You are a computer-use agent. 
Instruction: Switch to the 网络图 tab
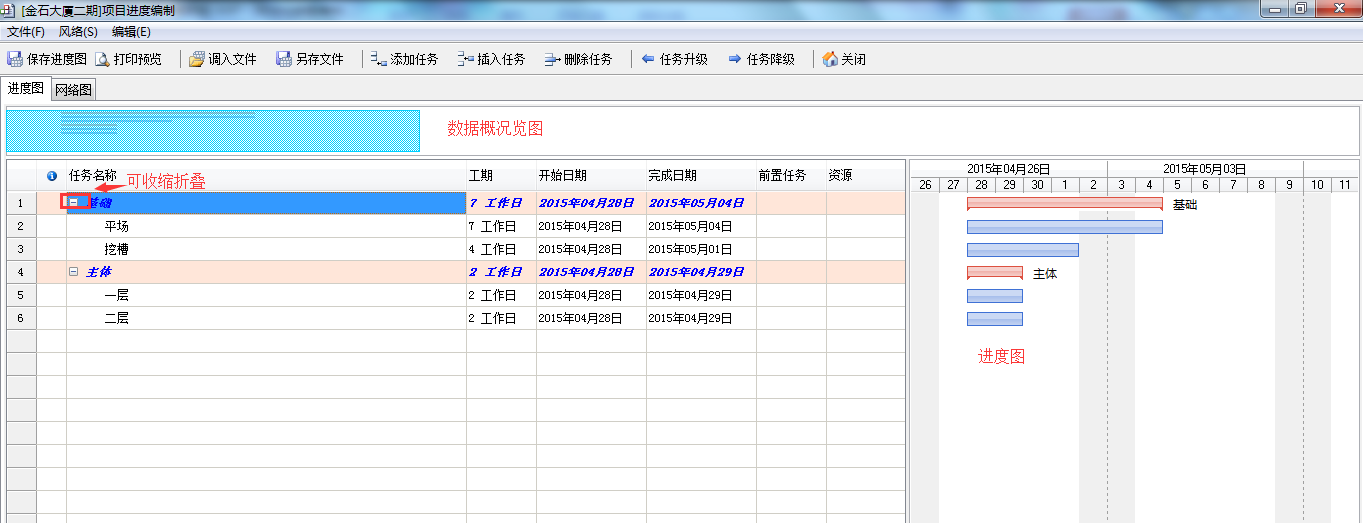click(74, 90)
